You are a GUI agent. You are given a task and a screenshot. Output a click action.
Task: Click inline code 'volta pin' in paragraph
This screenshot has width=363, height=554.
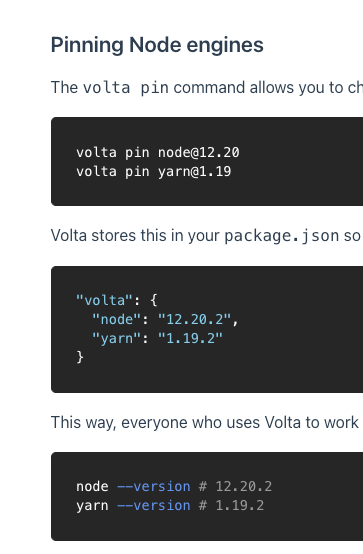pyautogui.click(x=125, y=88)
